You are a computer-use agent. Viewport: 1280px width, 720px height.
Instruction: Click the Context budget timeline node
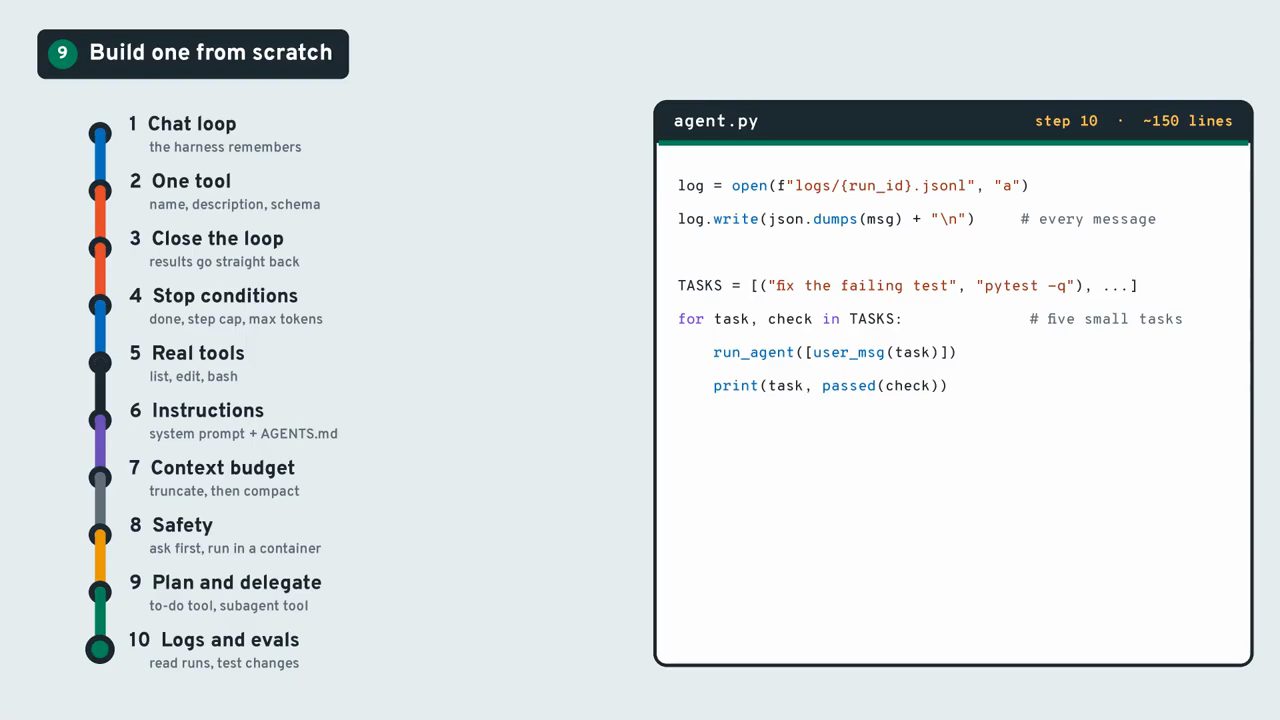coord(100,477)
